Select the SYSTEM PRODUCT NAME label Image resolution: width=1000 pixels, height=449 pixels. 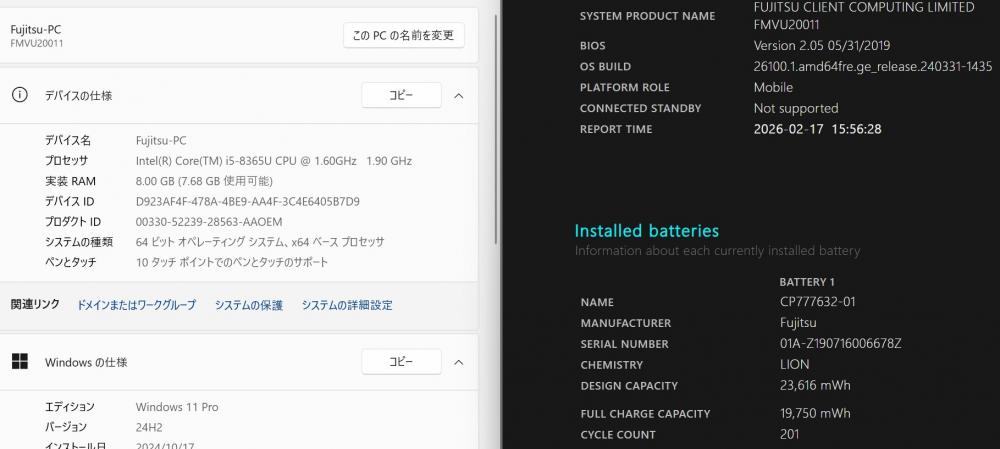coord(647,17)
